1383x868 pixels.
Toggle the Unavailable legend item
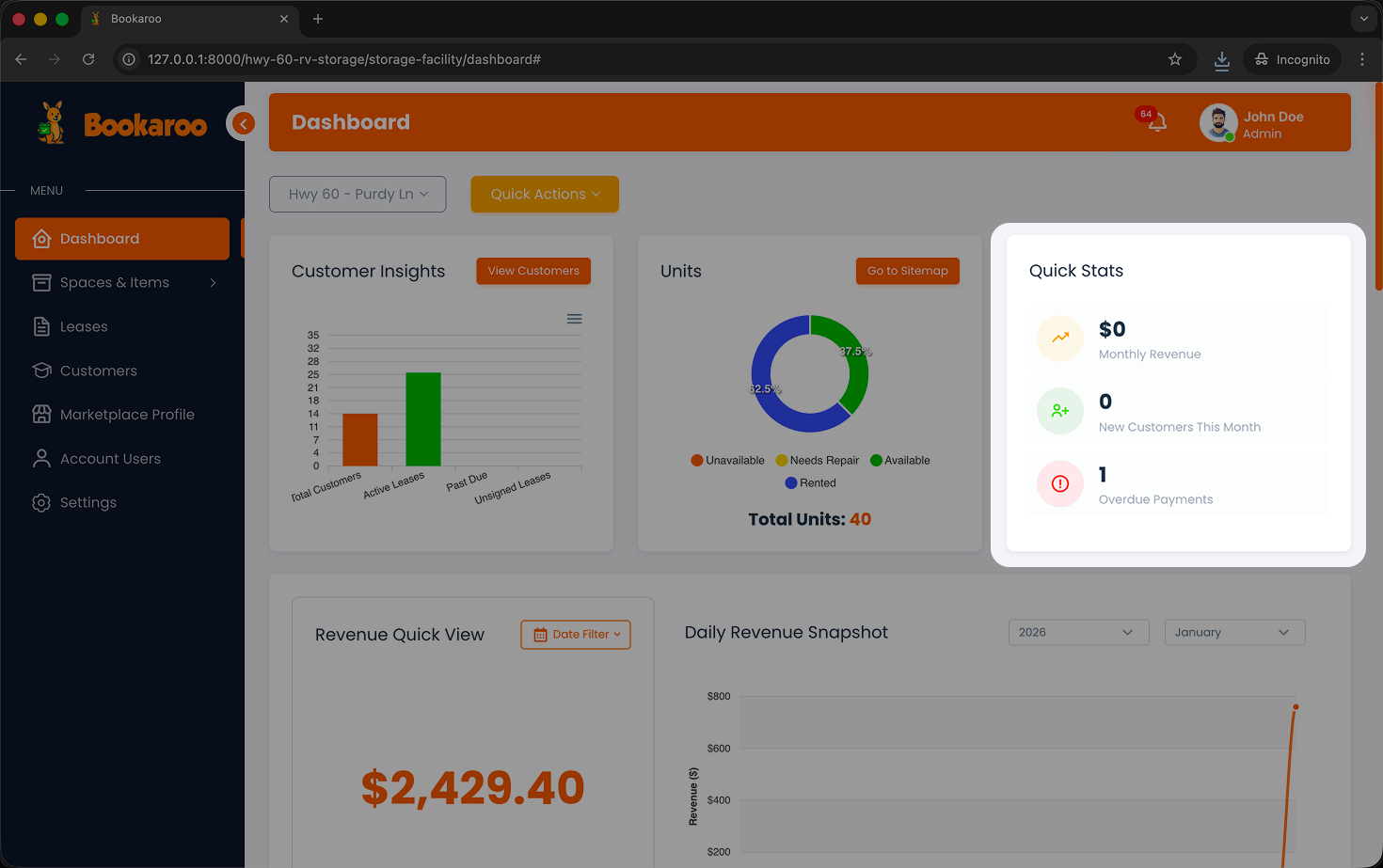coord(727,461)
